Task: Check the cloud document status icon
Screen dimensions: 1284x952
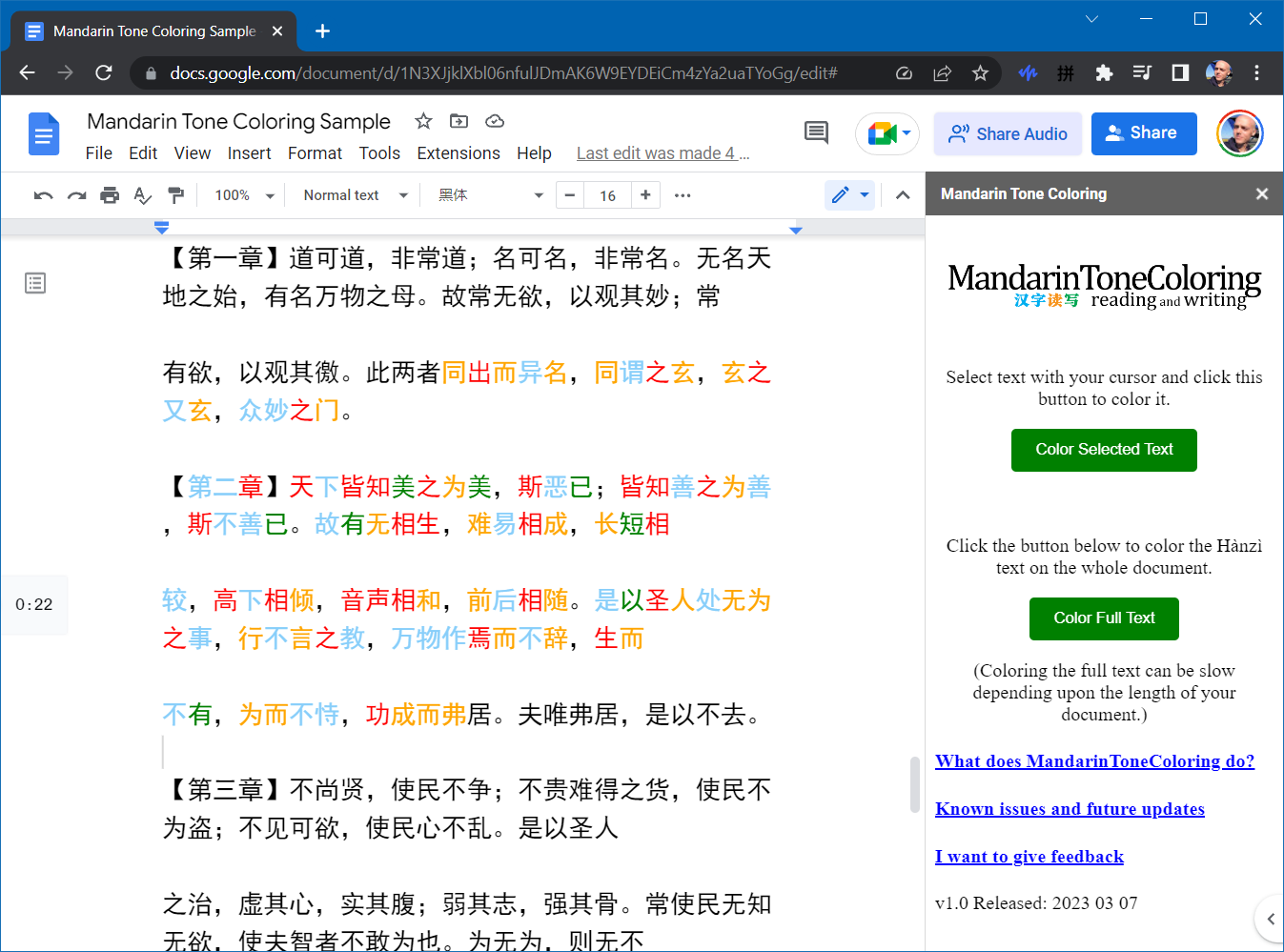Action: (x=495, y=121)
